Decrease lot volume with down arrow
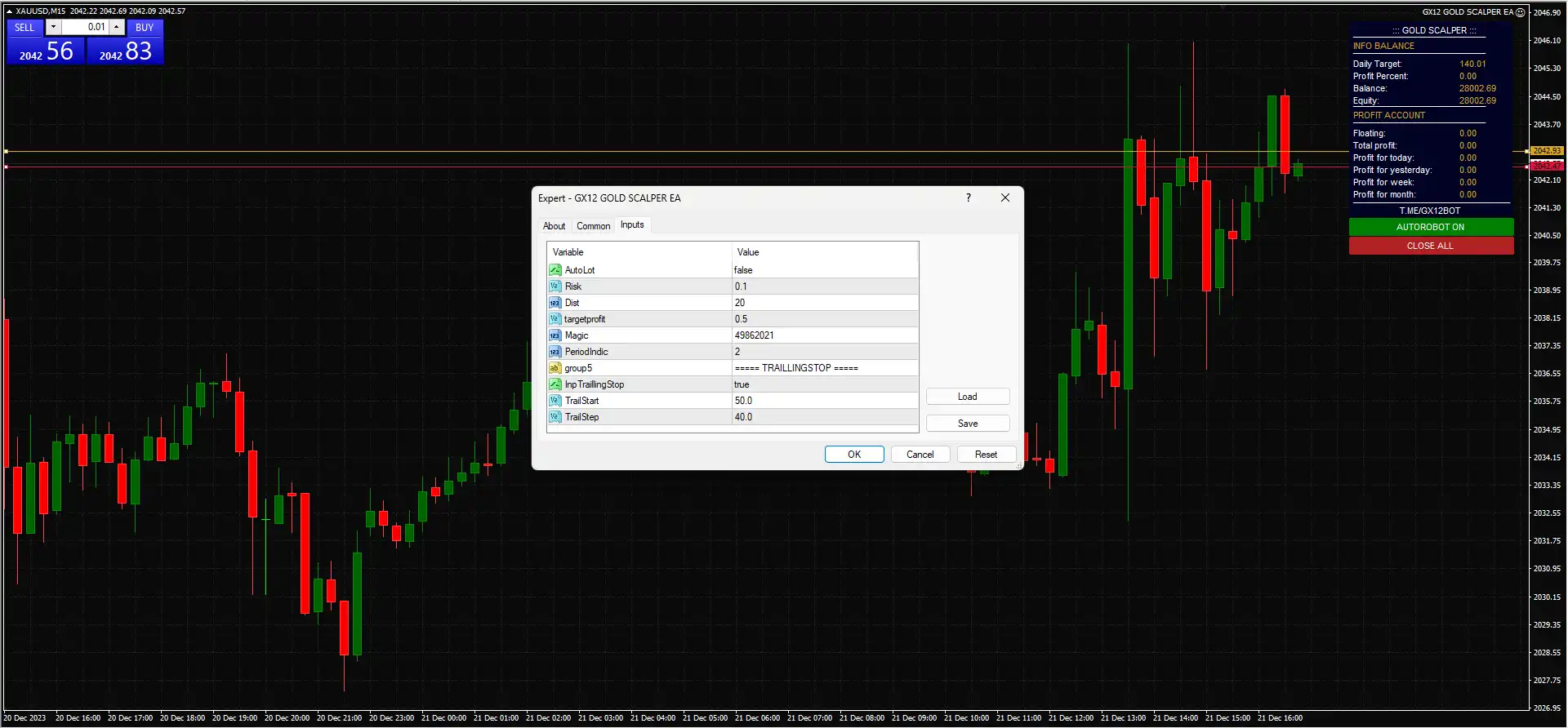The height and width of the screenshot is (728, 1568). pyautogui.click(x=53, y=27)
